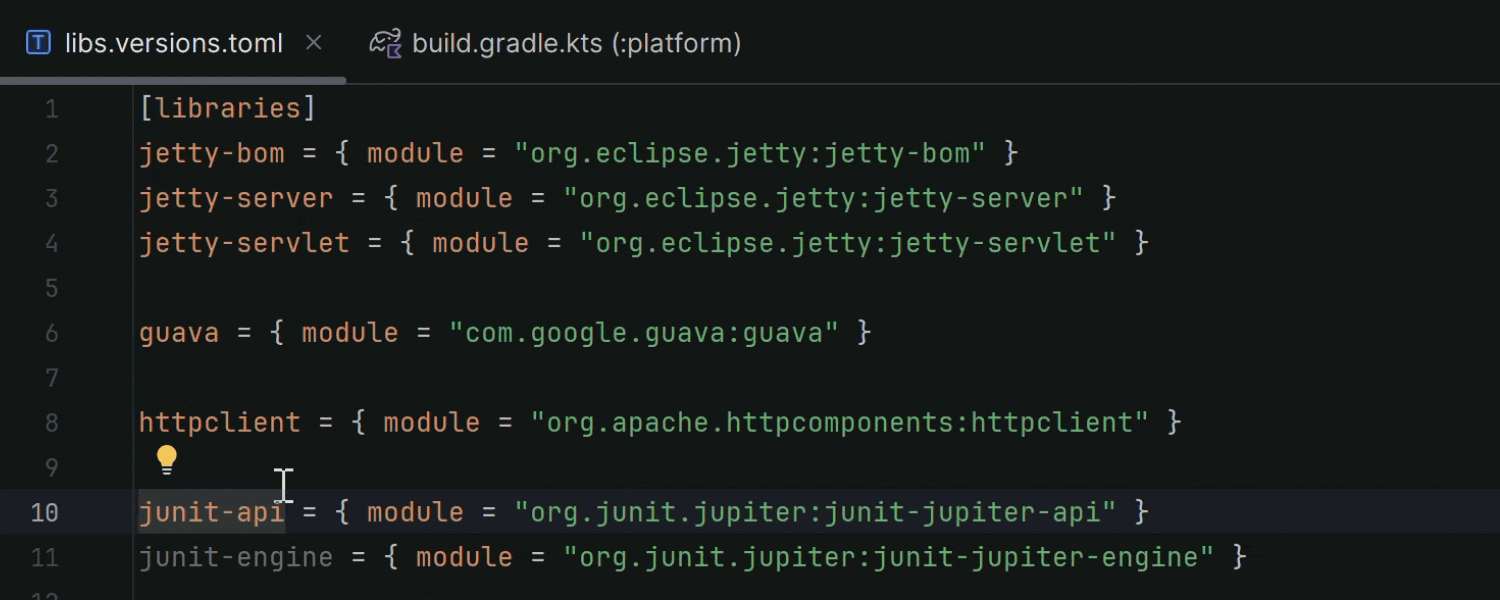Click the TOML file icon on libs.versions.toml tab

(x=38, y=43)
